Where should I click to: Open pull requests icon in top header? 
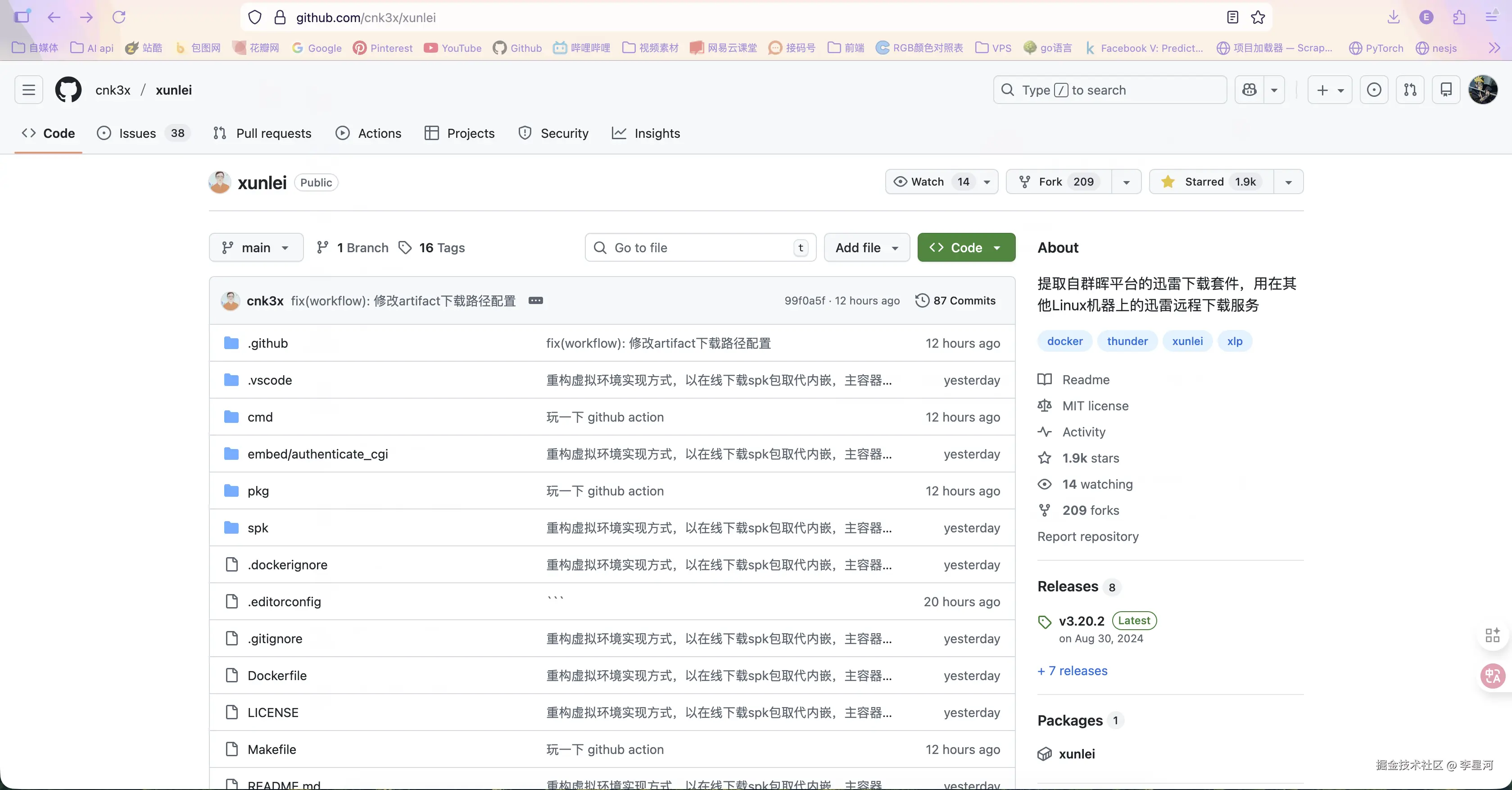pyautogui.click(x=1410, y=90)
